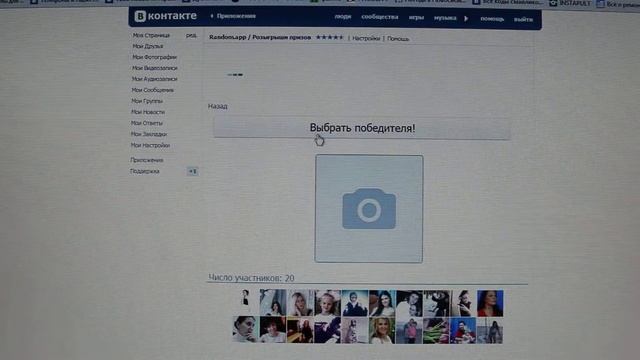Open сообщества in top menu

380,17
